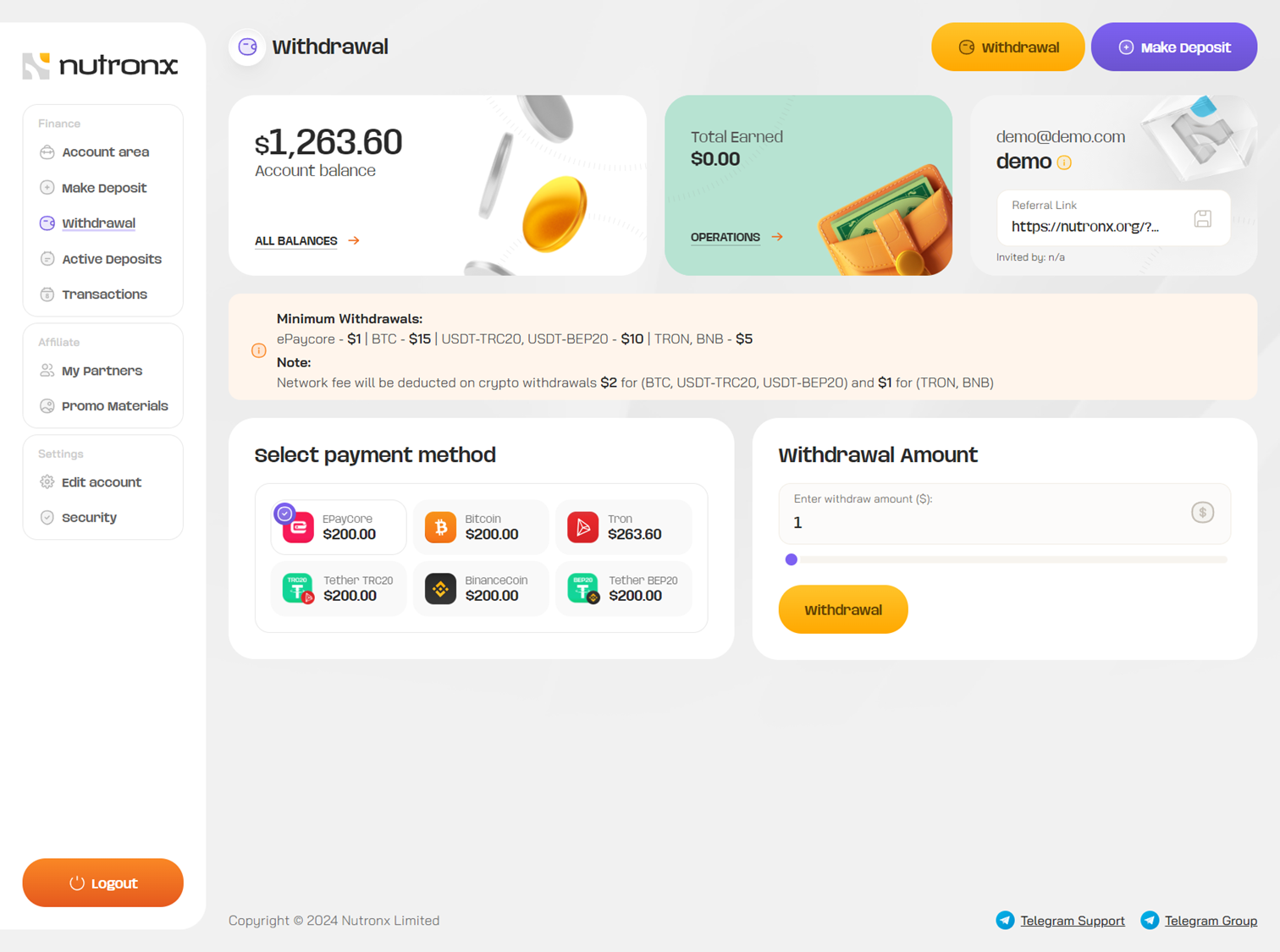Select Bitcoin payment method
This screenshot has width=1280, height=952.
coord(481,527)
